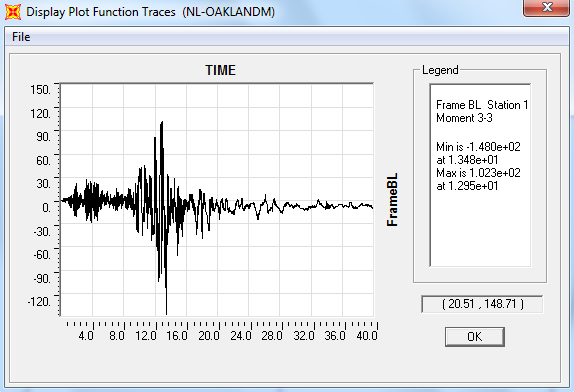574x392 pixels.
Task: Click the 16.0 label on the time axis
Action: pos(177,336)
